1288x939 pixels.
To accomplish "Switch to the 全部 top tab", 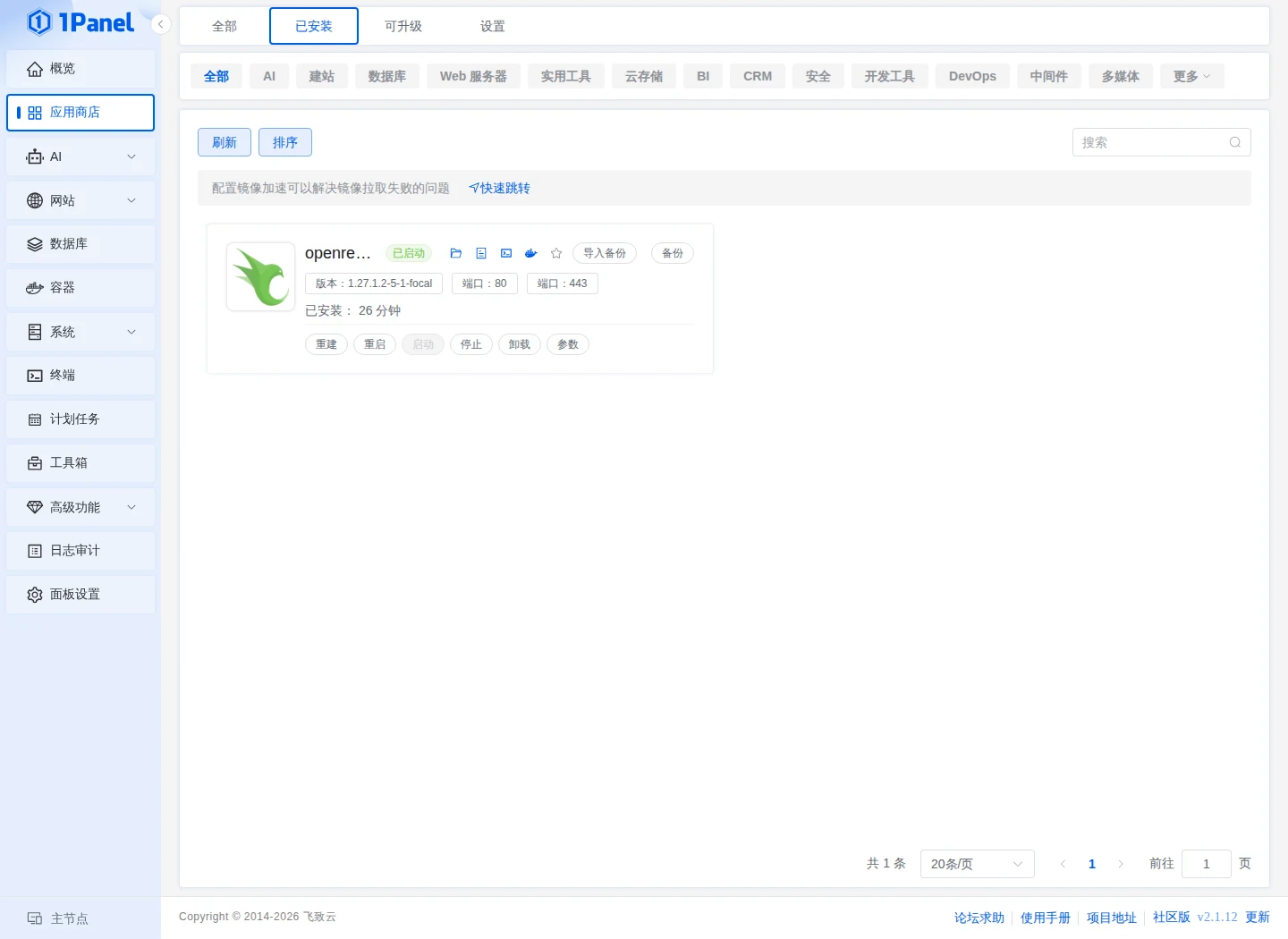I will (225, 26).
